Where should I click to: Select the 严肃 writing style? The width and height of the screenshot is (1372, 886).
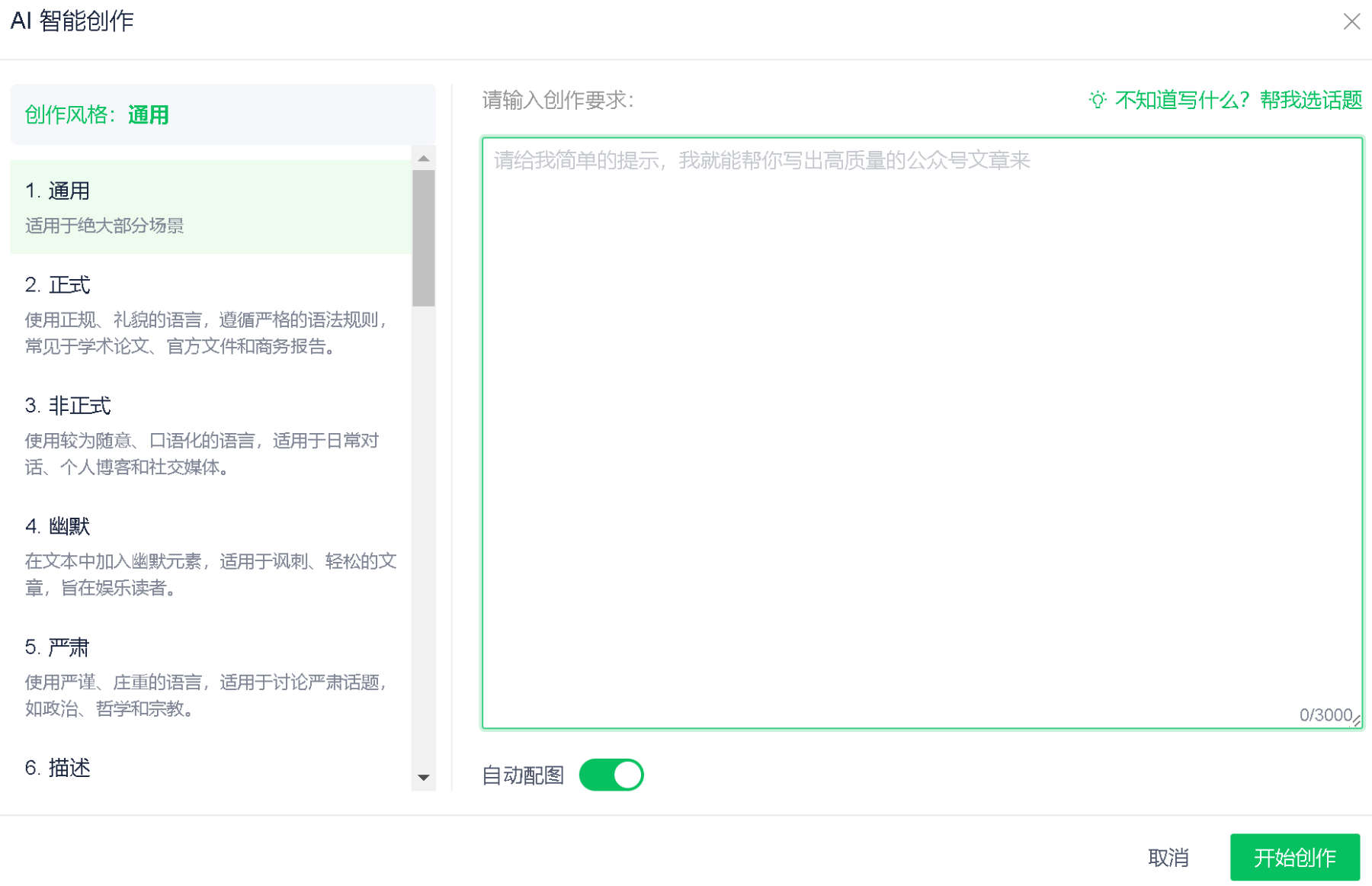pyautogui.click(x=210, y=676)
